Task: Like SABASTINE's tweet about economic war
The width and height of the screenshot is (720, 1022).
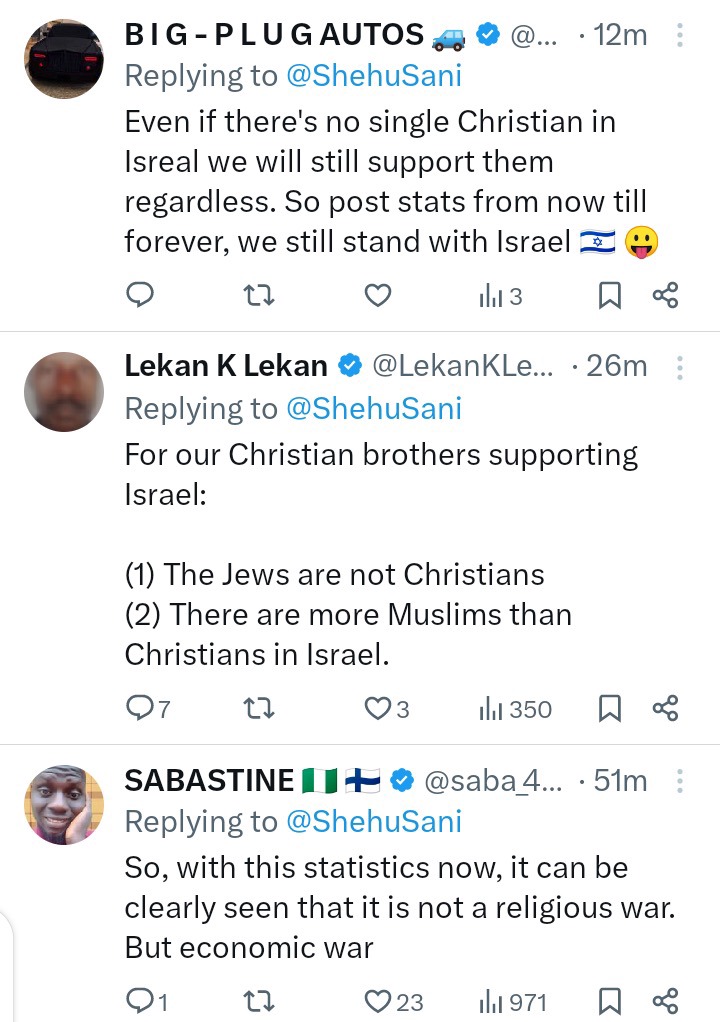Action: 377,1001
